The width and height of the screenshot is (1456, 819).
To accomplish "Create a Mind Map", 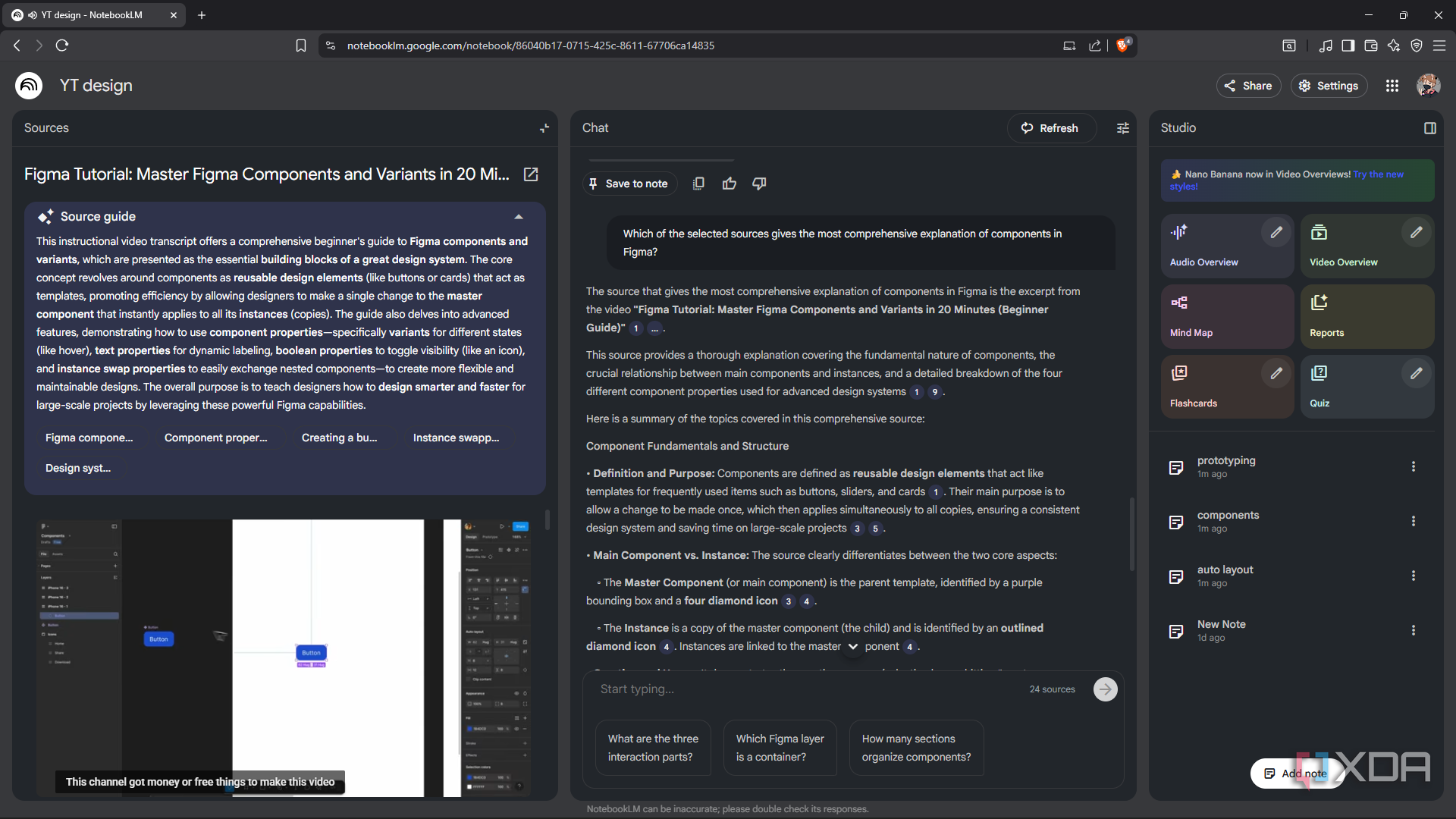I will point(1227,316).
